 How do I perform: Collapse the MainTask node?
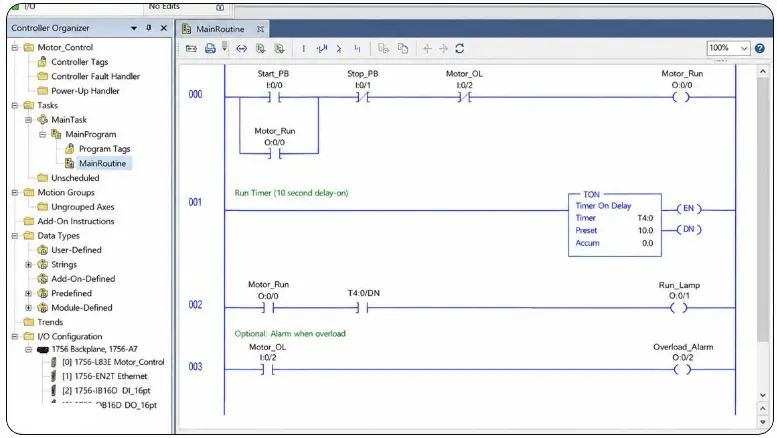(29, 120)
